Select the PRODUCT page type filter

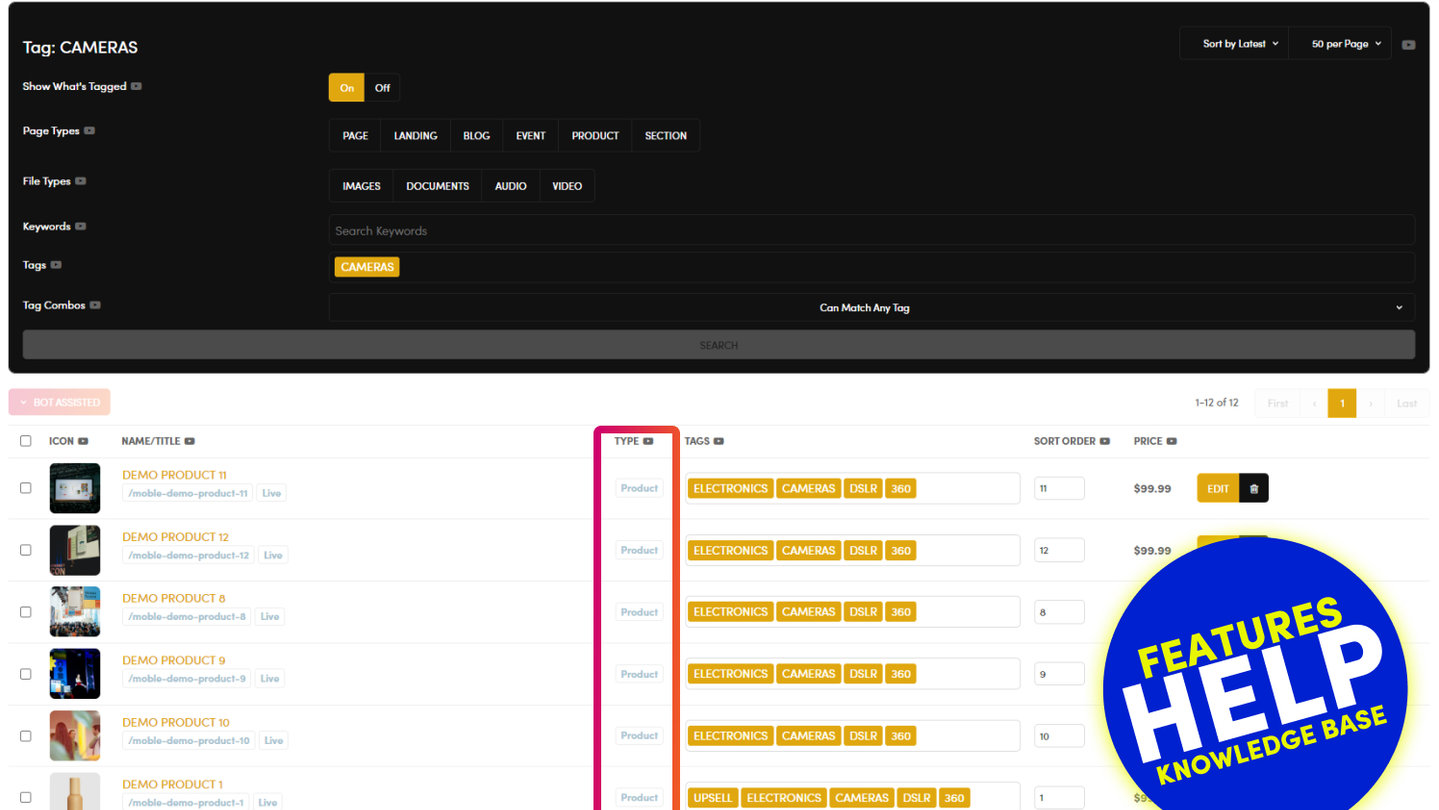pos(595,136)
